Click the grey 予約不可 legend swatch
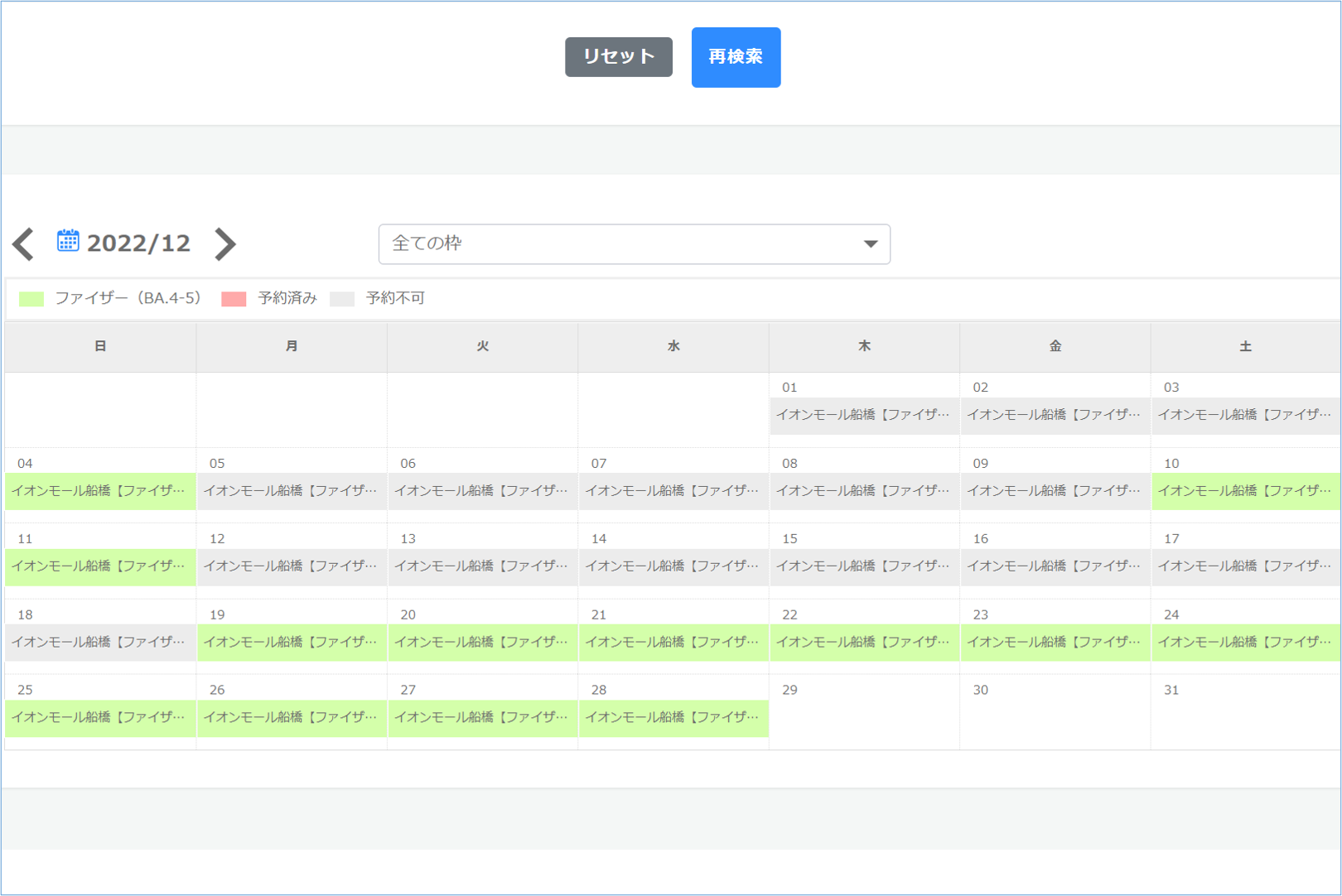This screenshot has height=896, width=1342. click(342, 299)
